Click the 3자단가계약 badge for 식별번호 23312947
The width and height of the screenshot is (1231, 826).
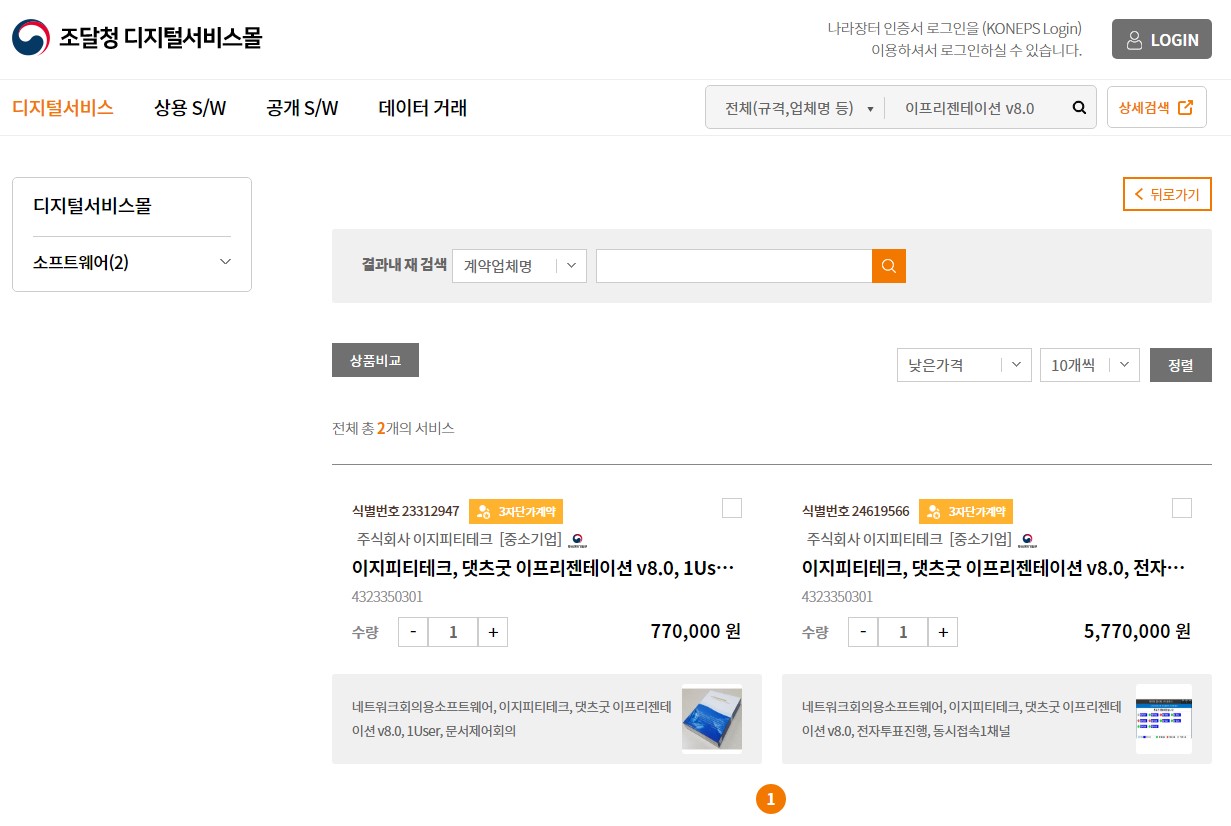click(x=516, y=511)
